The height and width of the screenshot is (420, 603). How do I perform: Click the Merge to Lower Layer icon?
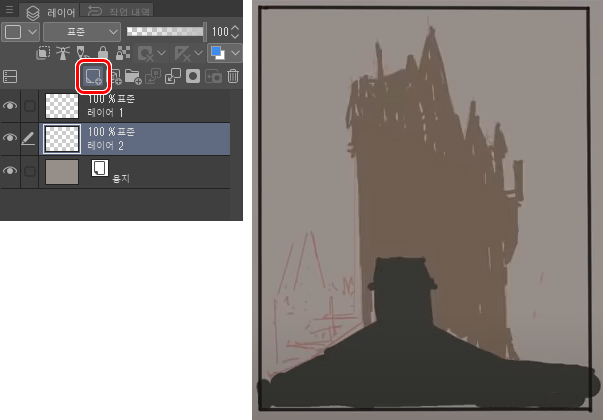[173, 76]
